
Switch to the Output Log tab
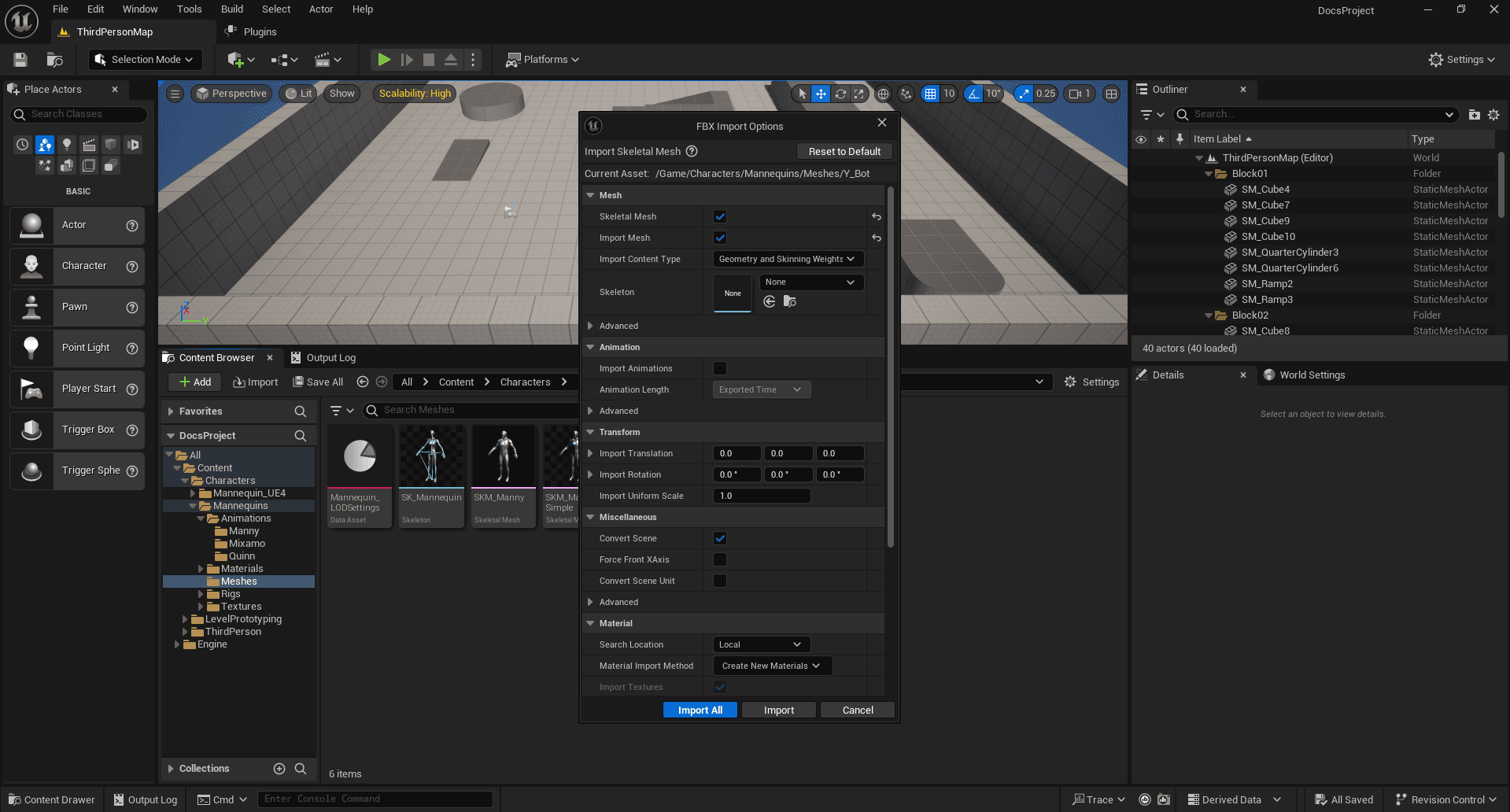(323, 358)
